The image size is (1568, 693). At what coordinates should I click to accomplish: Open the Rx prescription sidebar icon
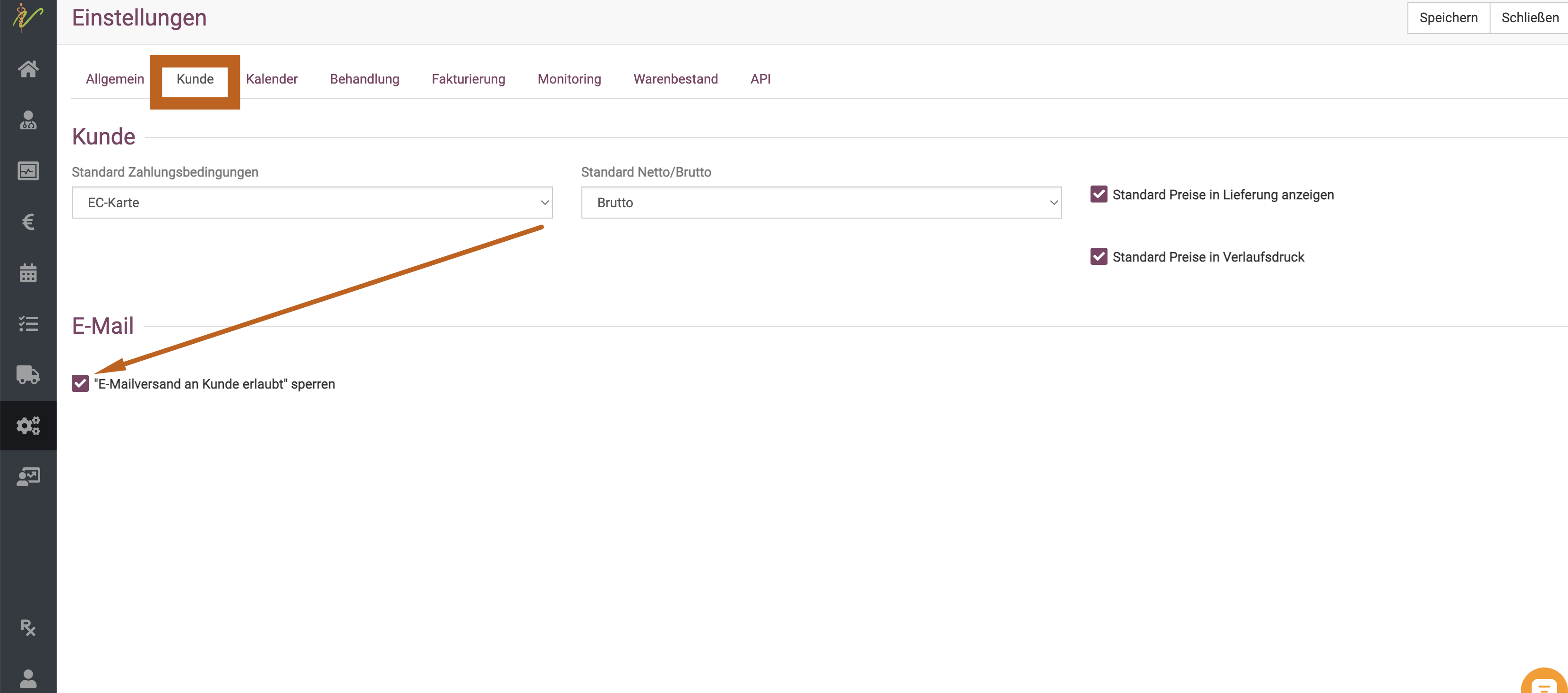point(28,627)
